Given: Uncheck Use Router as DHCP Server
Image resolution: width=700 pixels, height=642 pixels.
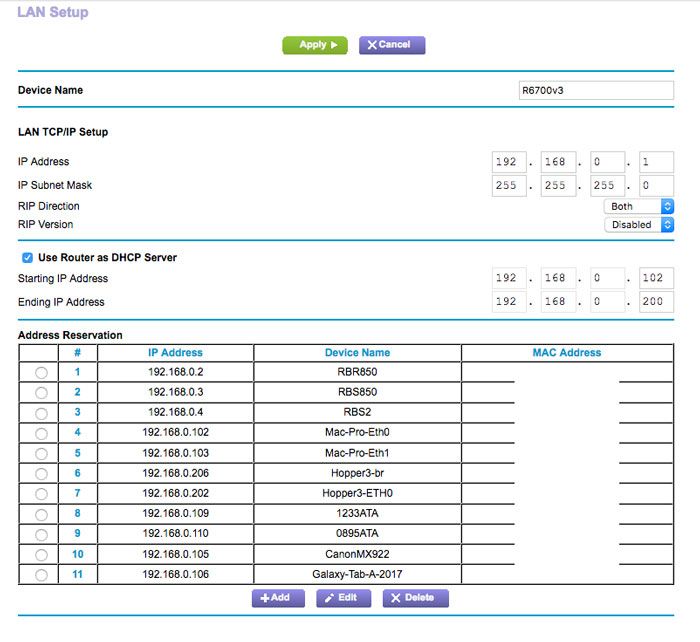Looking at the screenshot, I should (27, 258).
